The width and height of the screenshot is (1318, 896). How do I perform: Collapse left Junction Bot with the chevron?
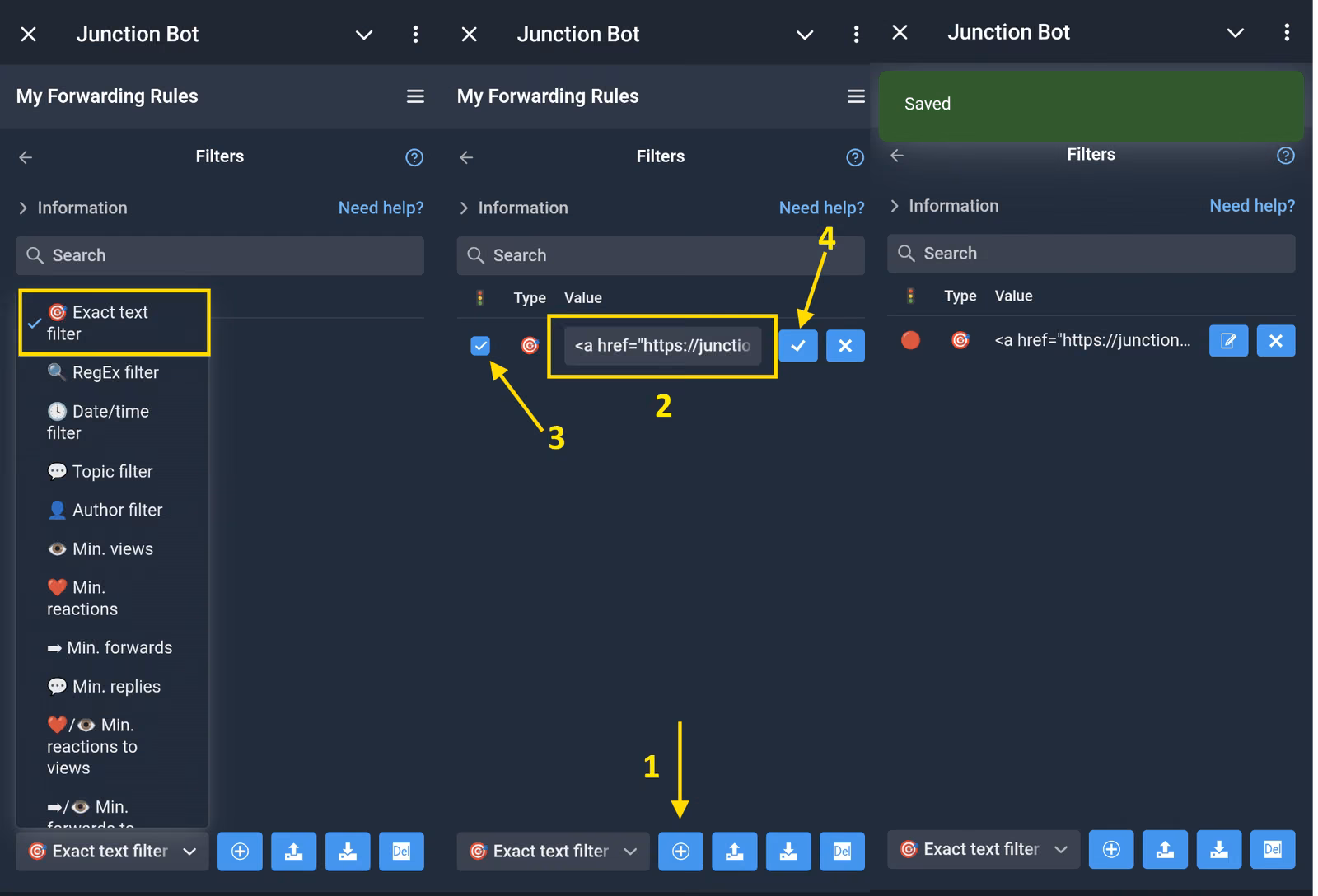(364, 35)
